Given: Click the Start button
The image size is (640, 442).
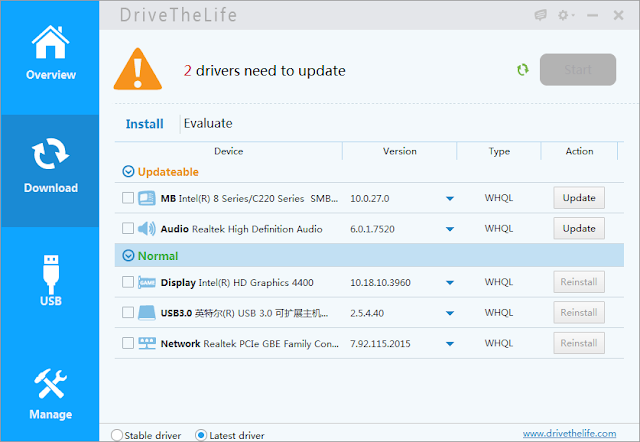Looking at the screenshot, I should [x=578, y=70].
